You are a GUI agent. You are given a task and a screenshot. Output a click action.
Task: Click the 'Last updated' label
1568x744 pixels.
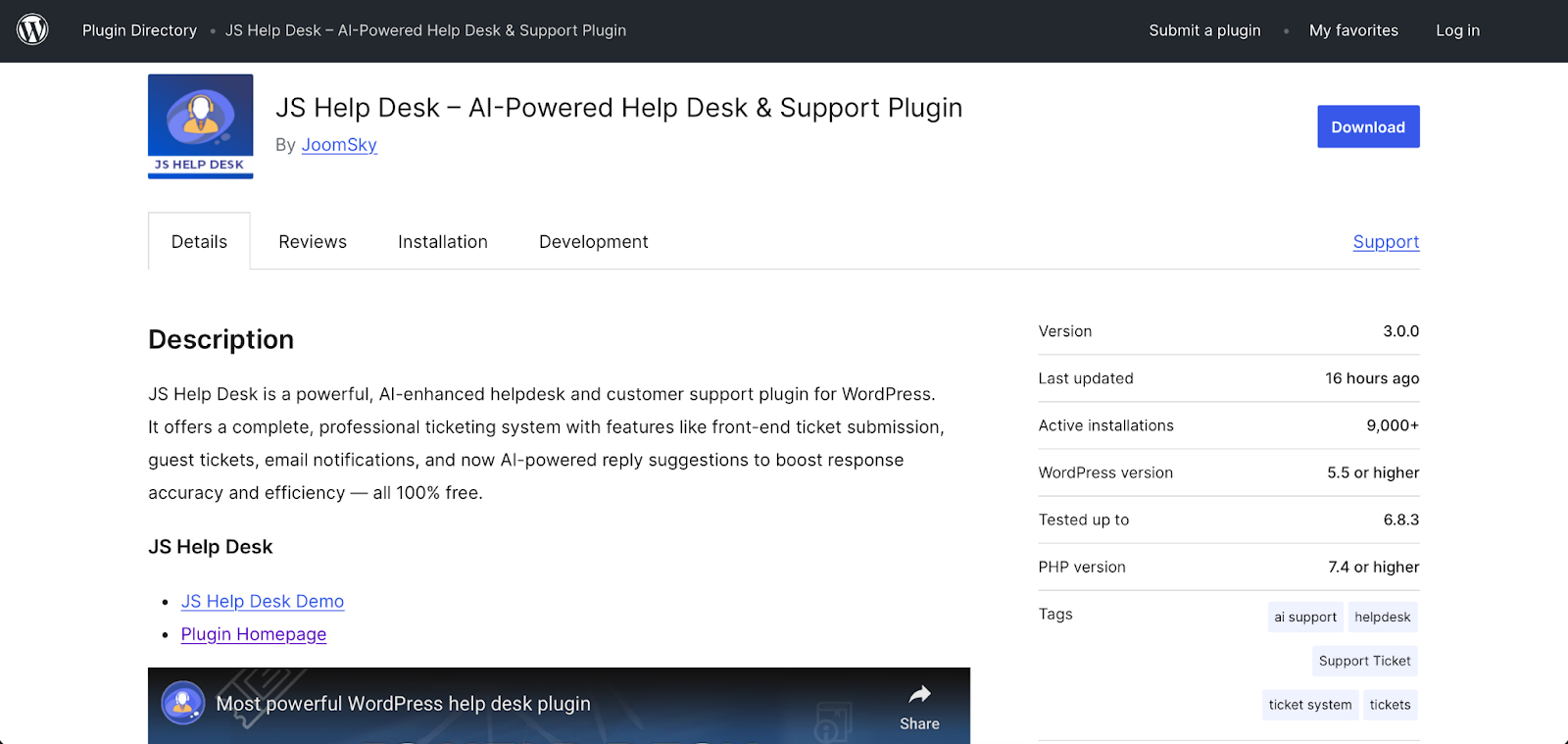(1086, 378)
